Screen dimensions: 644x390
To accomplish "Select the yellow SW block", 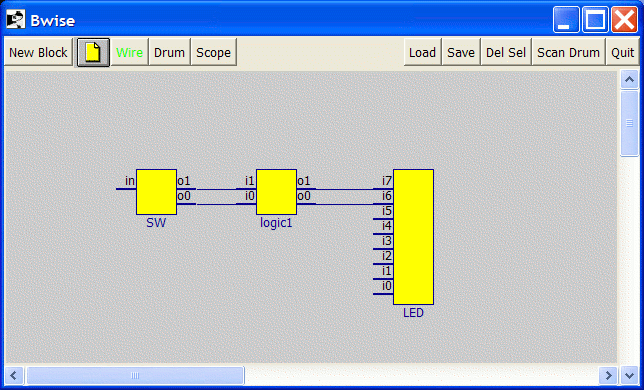I will 156,192.
